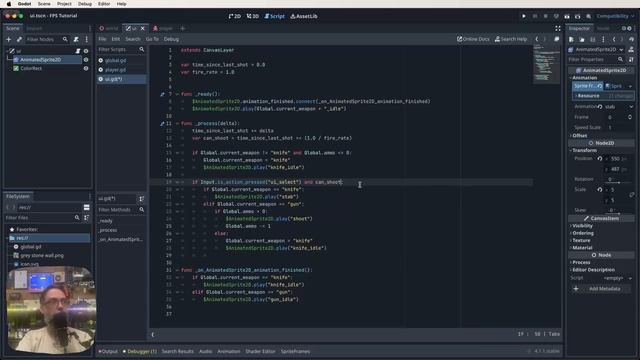Go to previous object in Inspector history

(x=614, y=39)
